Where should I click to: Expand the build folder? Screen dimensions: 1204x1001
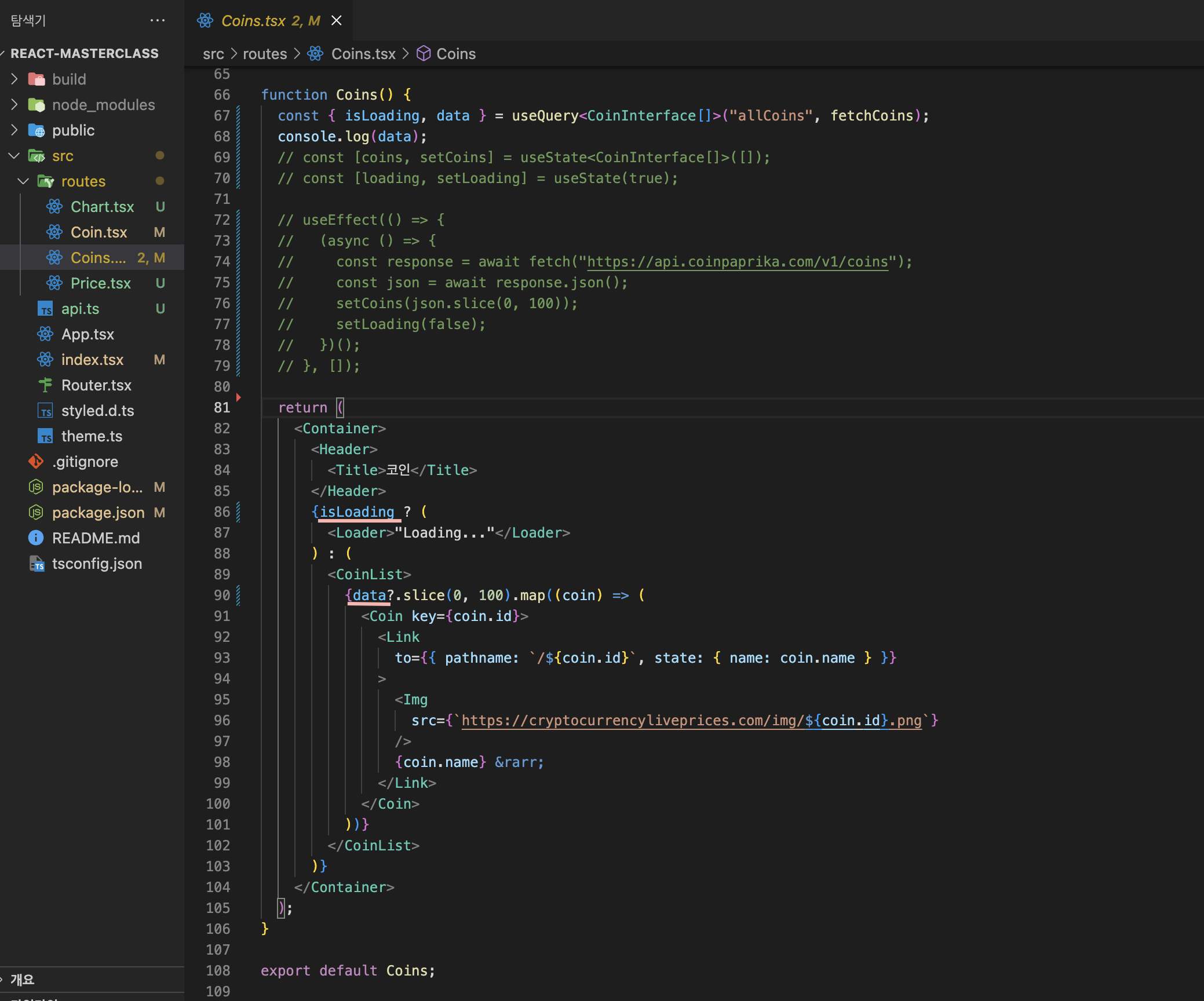(x=14, y=79)
